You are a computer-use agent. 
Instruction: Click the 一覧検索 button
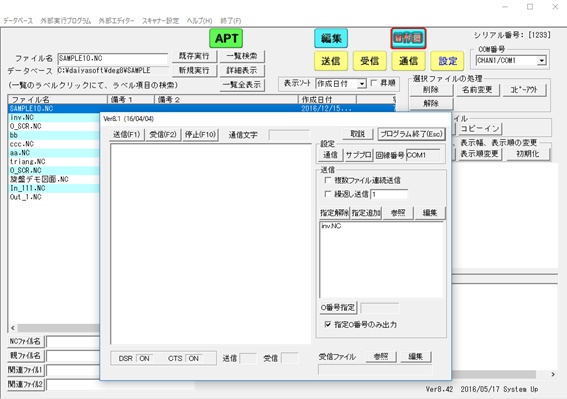[x=242, y=56]
